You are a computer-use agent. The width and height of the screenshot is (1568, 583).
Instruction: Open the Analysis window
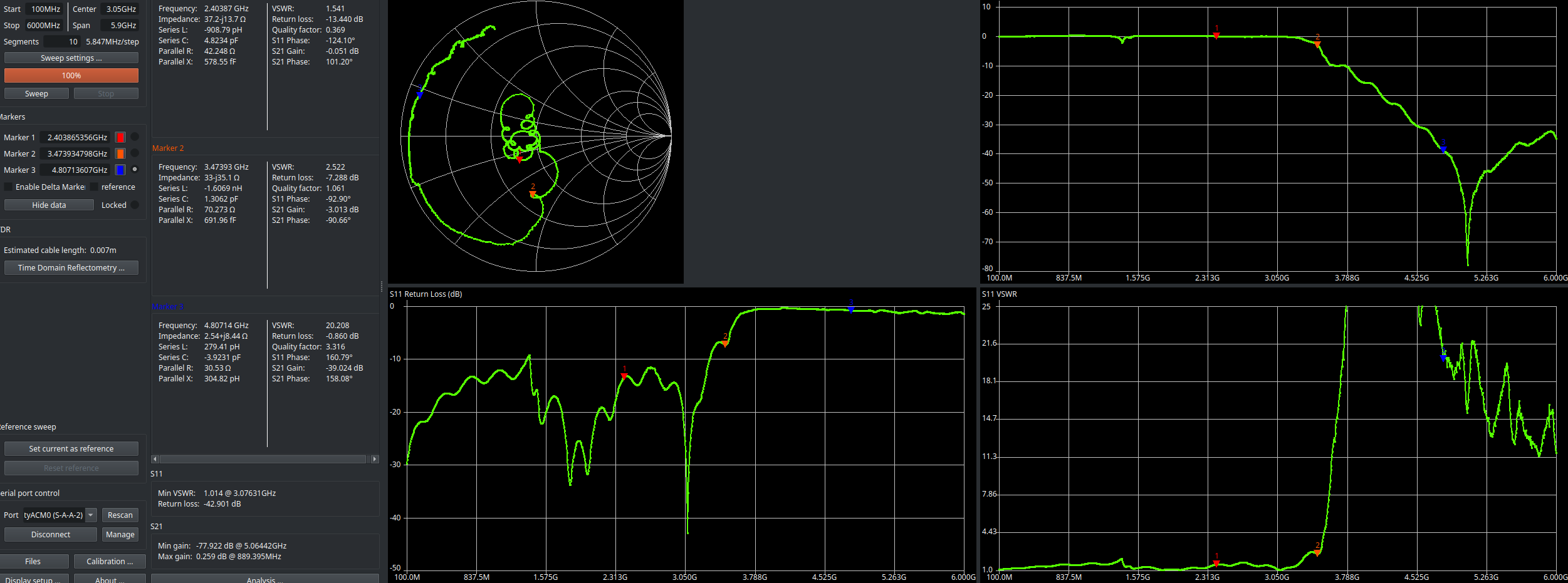point(265,579)
